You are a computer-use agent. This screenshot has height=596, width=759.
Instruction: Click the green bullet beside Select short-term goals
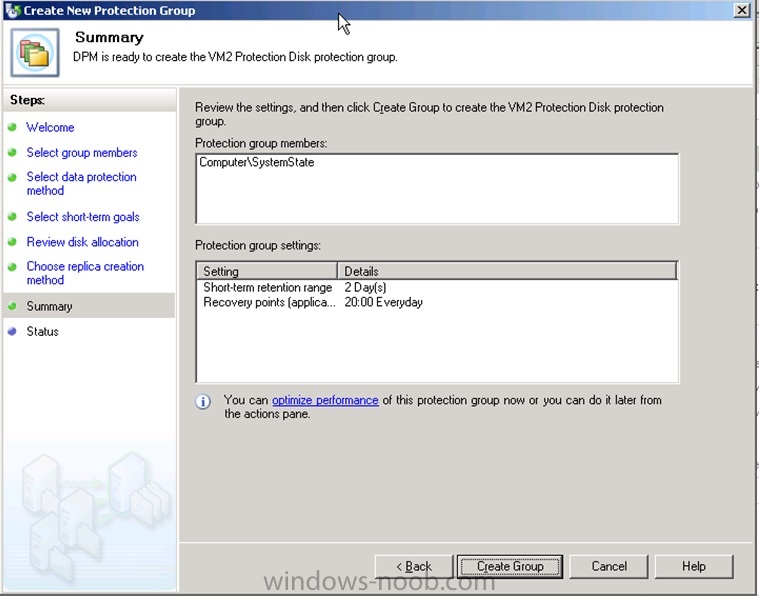click(x=13, y=216)
